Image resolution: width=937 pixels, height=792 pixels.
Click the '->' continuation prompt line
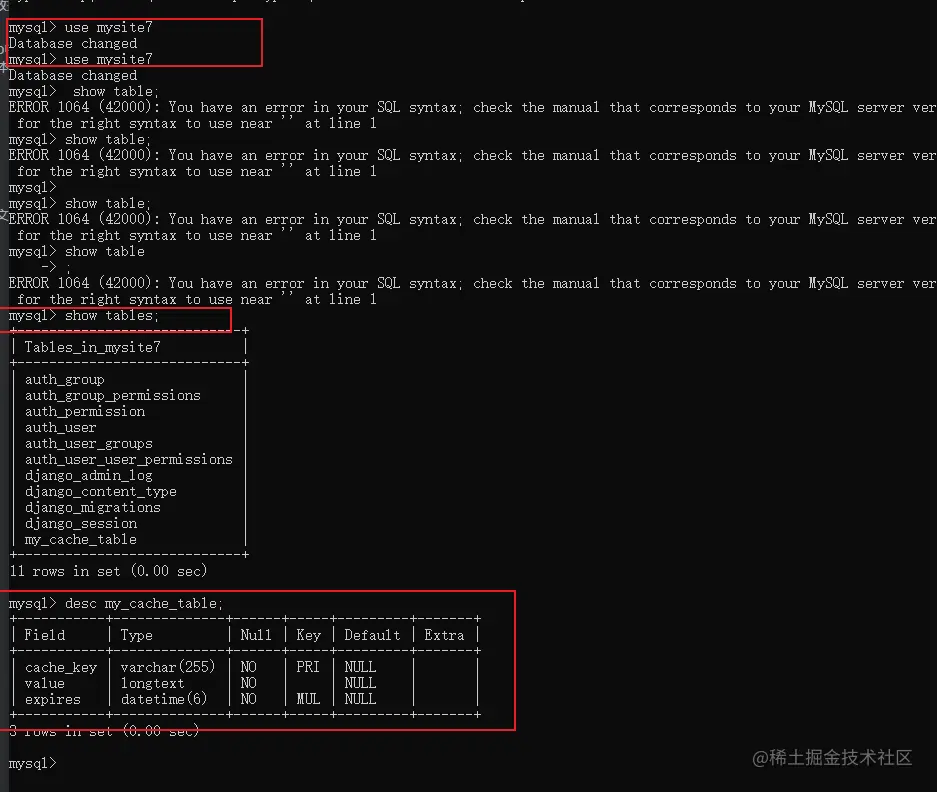coord(55,267)
